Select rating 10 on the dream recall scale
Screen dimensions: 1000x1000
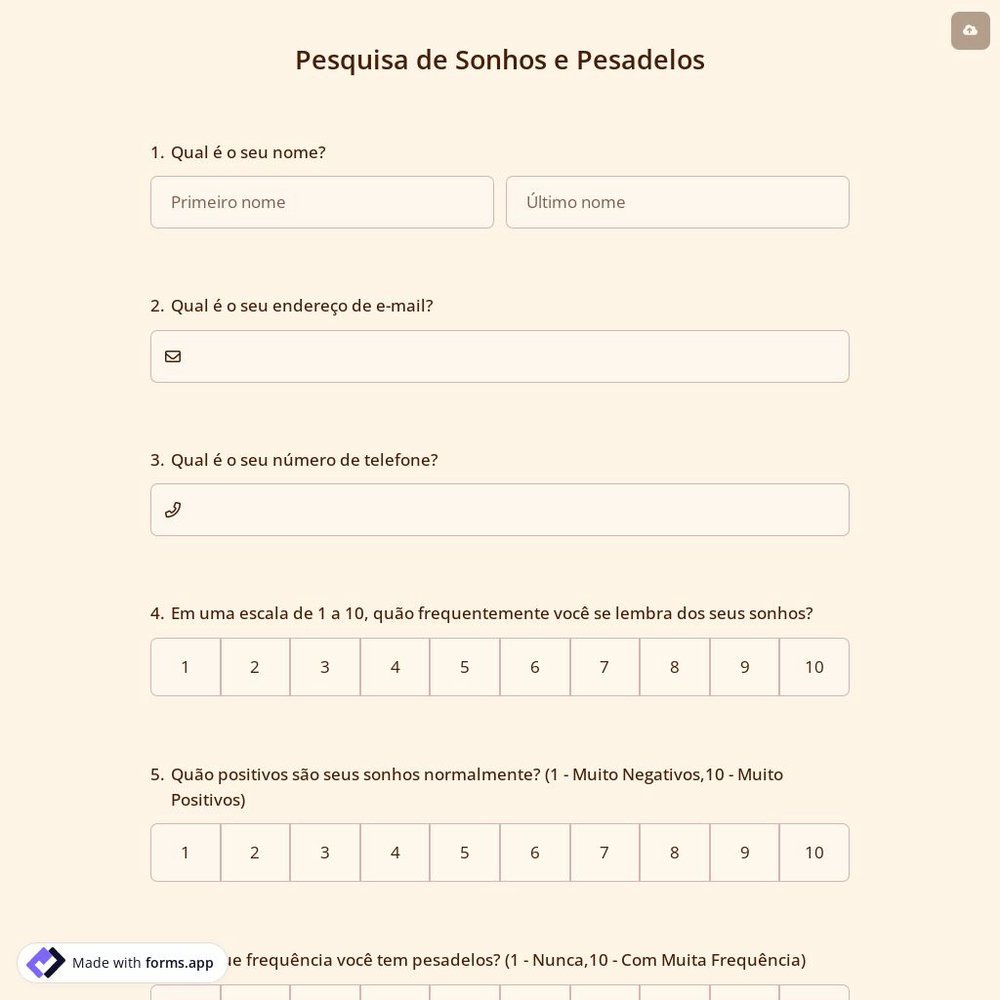[814, 667]
